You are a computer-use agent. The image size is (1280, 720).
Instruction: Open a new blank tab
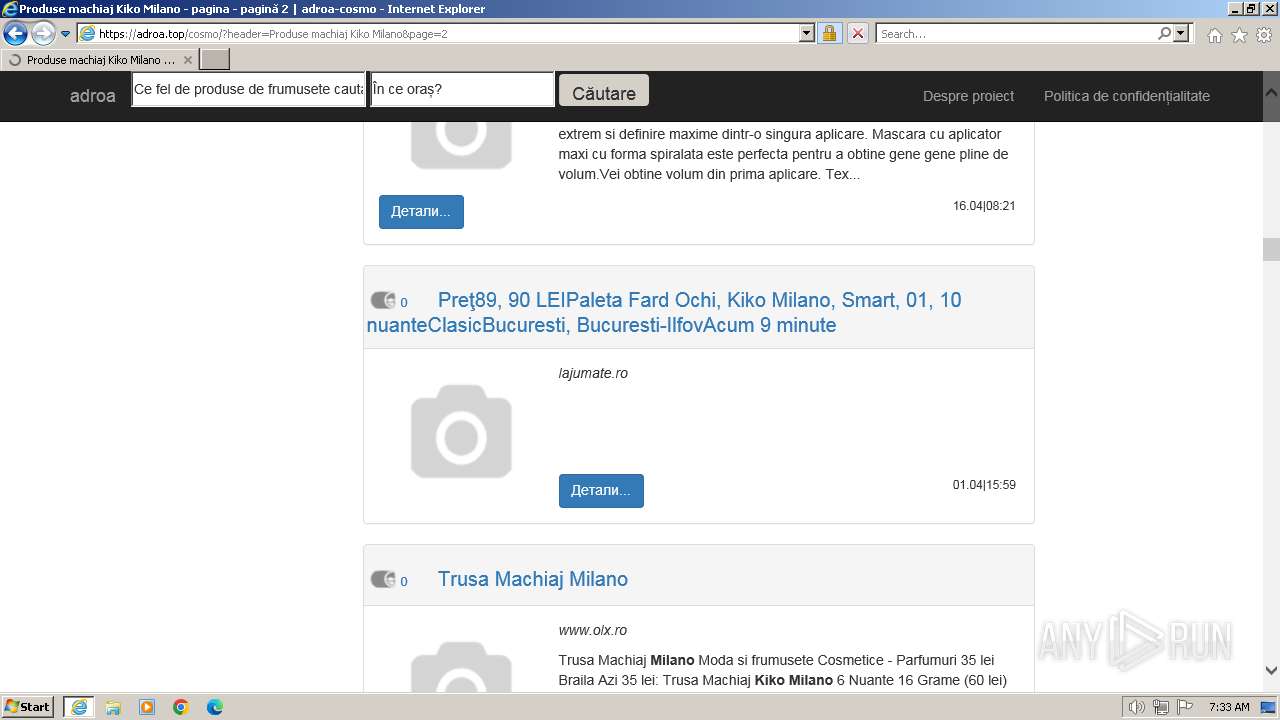(x=215, y=60)
